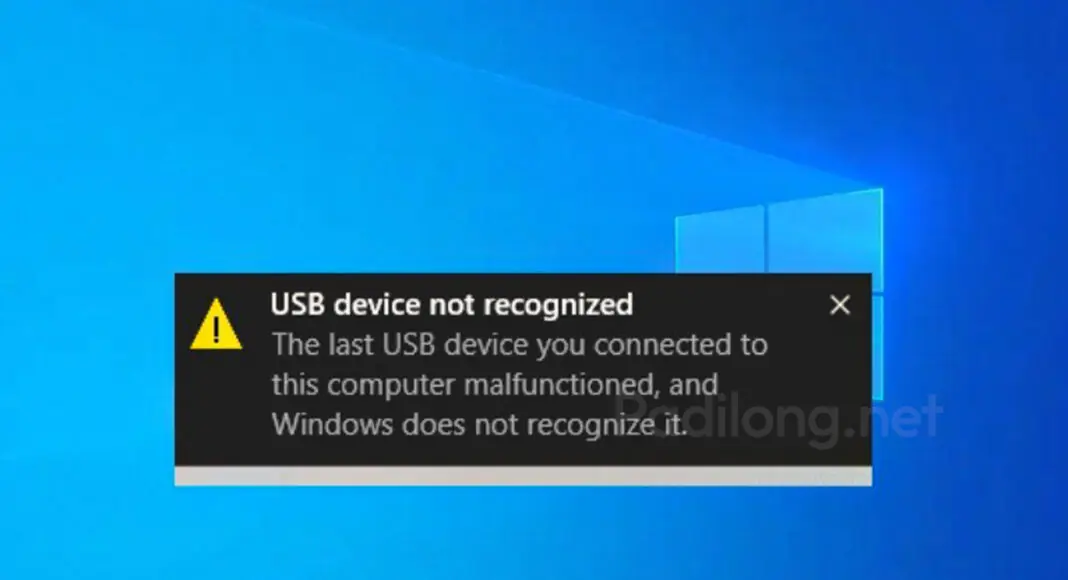The width and height of the screenshot is (1068, 580).
Task: Click the line "The last USB device you connected to"
Action: pyautogui.click(x=520, y=344)
